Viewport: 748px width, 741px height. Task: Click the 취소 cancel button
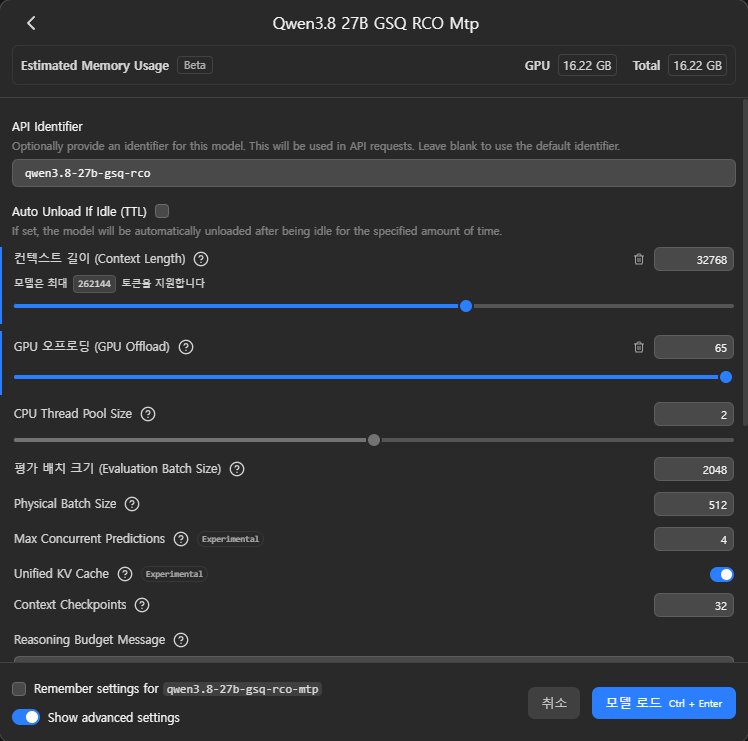click(554, 703)
